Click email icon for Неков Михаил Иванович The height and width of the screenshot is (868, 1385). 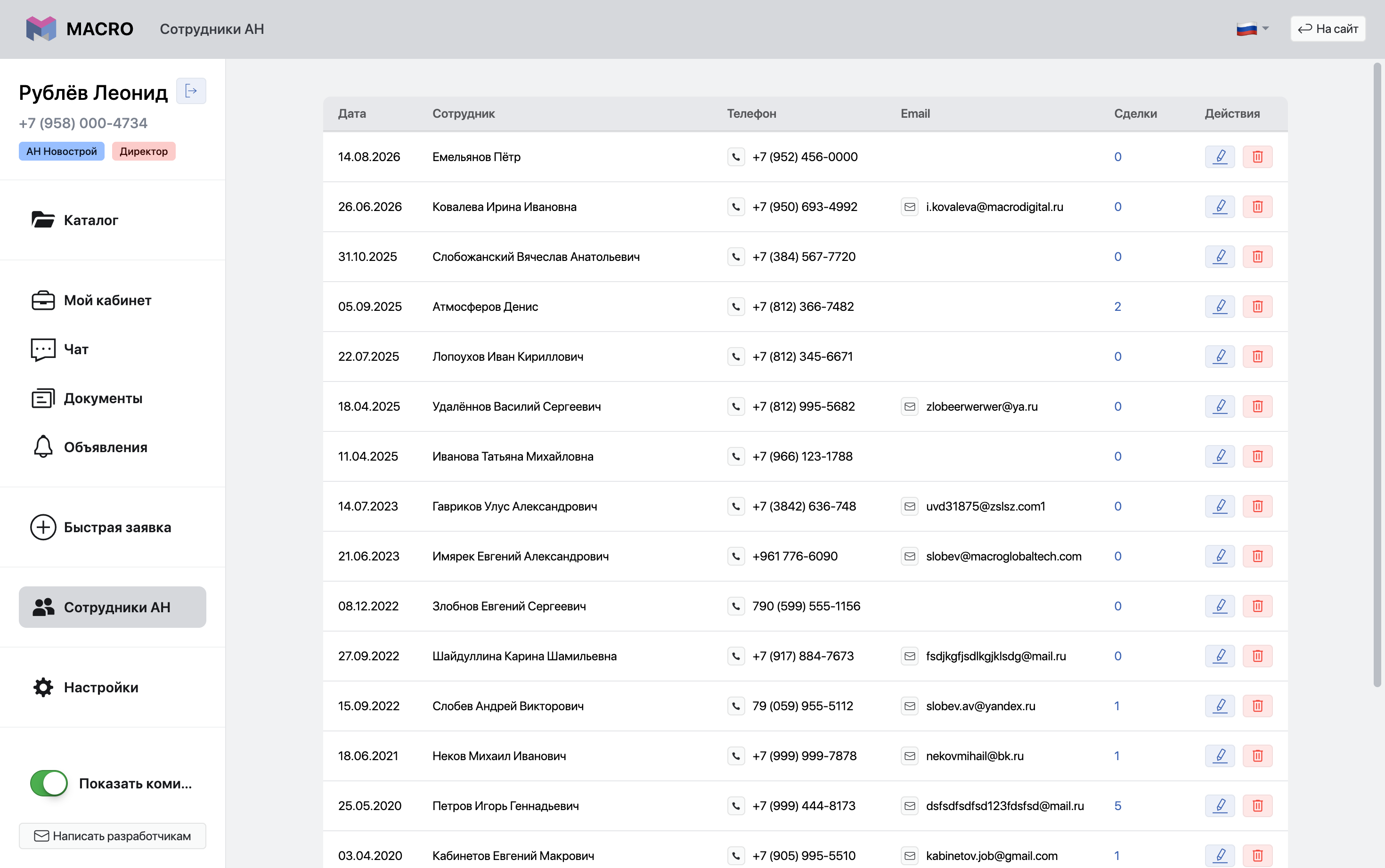click(x=910, y=756)
